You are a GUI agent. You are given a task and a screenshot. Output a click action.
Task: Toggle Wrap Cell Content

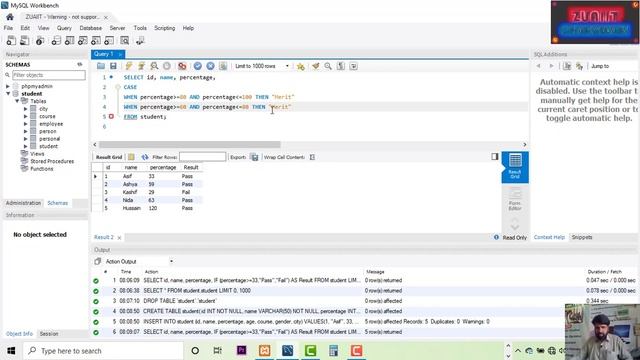pyautogui.click(x=312, y=157)
